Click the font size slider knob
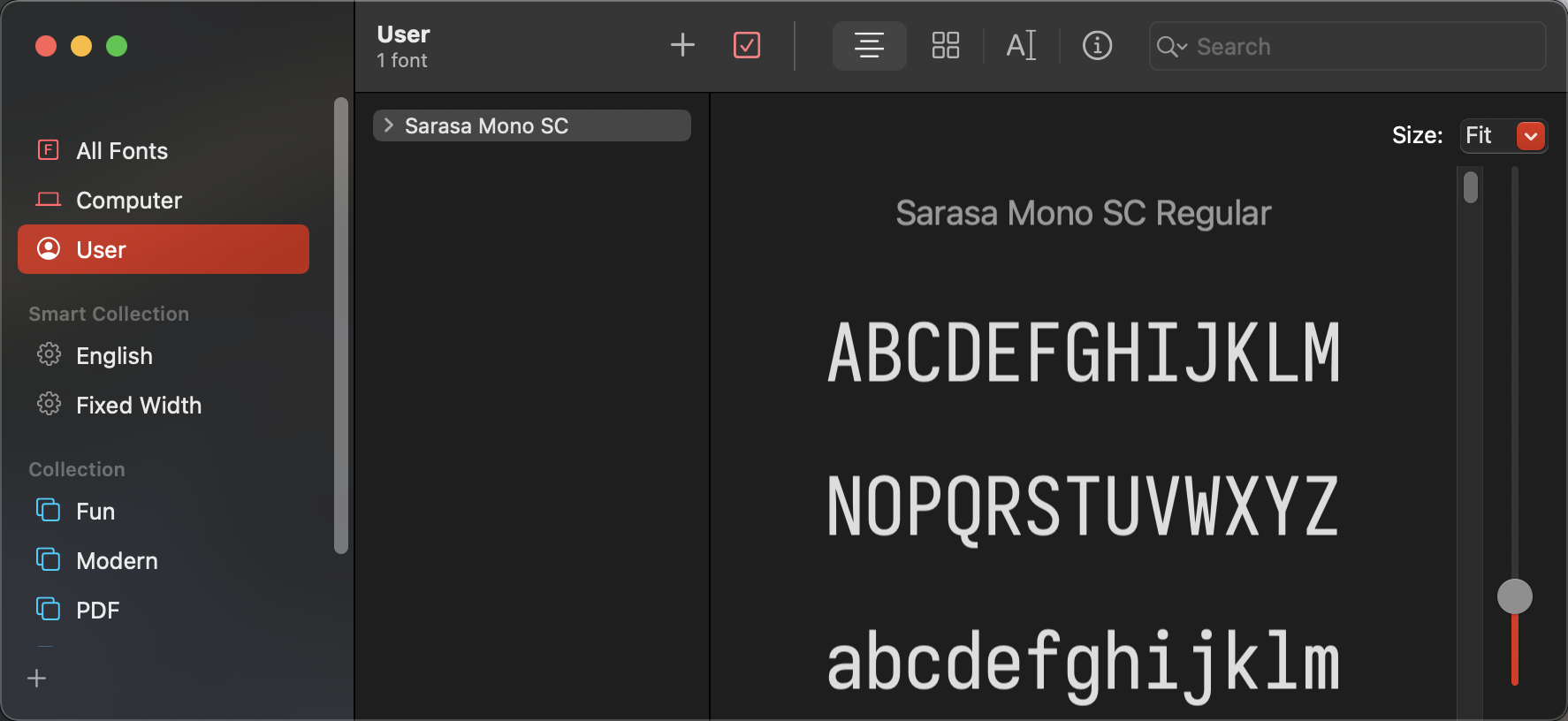 tap(1514, 596)
